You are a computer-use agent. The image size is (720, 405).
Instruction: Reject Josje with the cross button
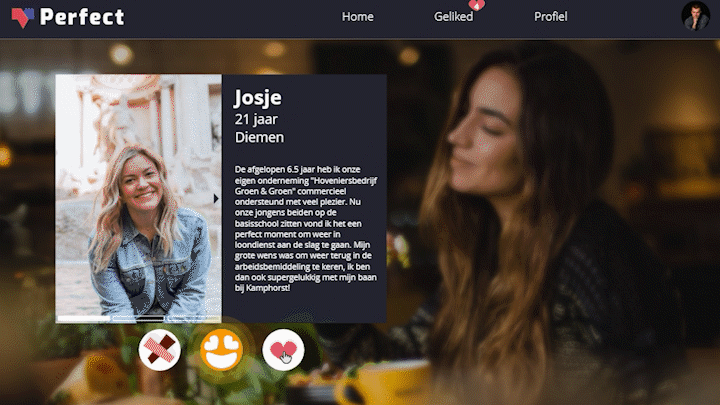(159, 350)
